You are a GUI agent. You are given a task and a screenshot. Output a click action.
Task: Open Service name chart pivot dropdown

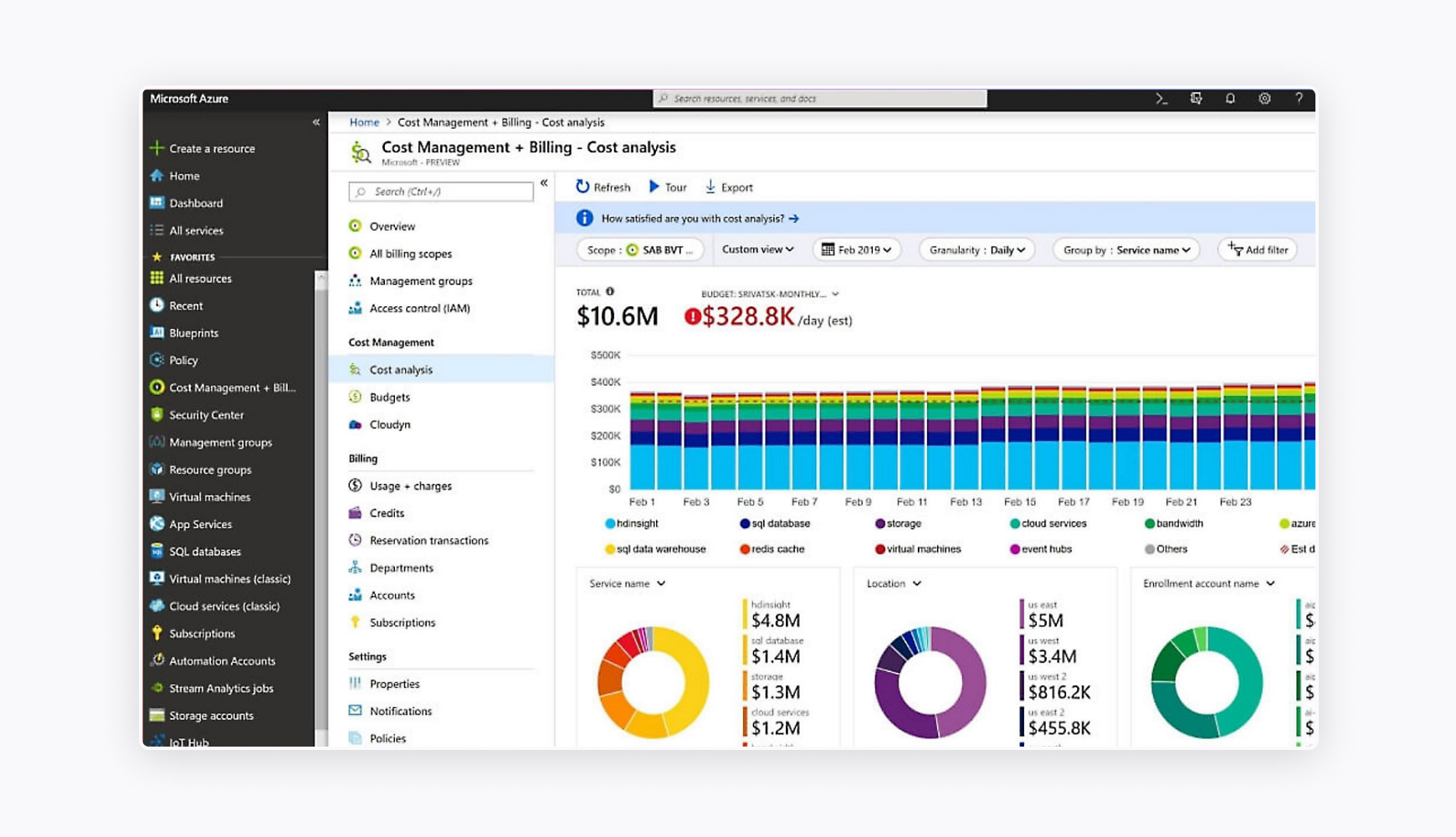(x=628, y=583)
